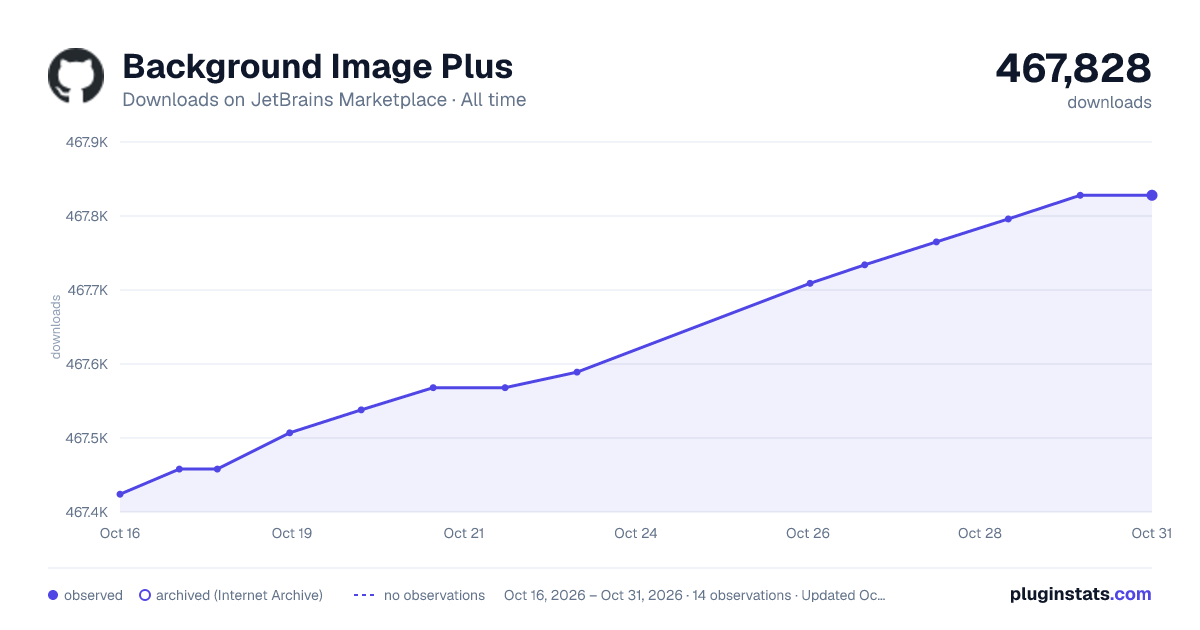This screenshot has width=1200, height=630.
Task: Click the 467.5K axis label
Action: point(87,438)
